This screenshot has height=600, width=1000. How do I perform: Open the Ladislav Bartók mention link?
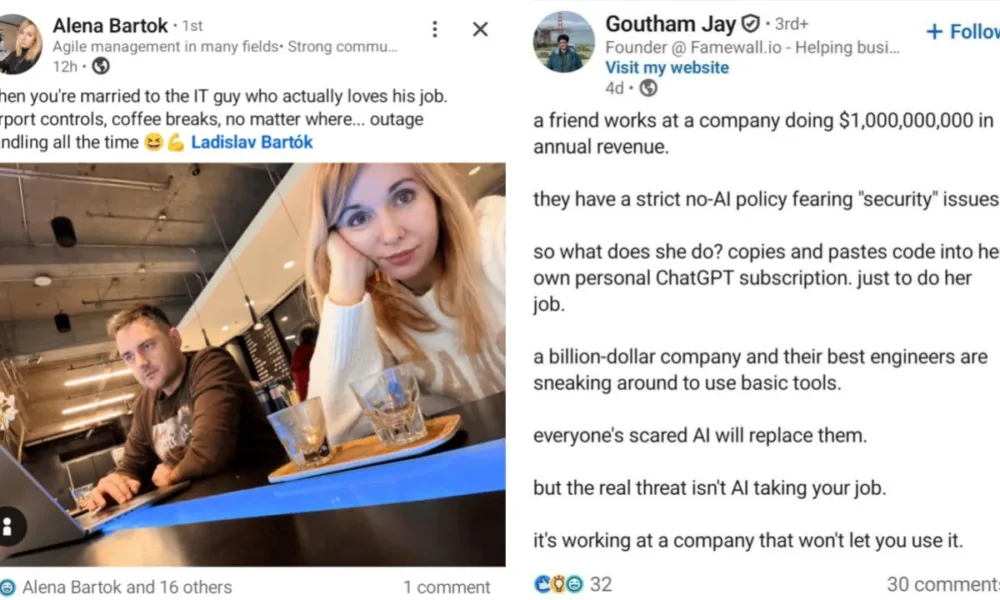tap(251, 142)
